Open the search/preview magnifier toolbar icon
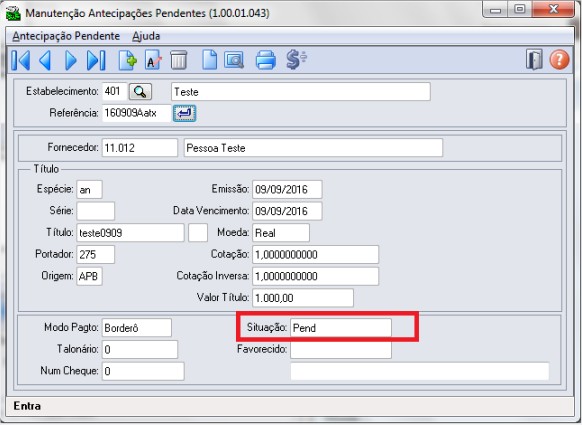The image size is (582, 425). 234,60
